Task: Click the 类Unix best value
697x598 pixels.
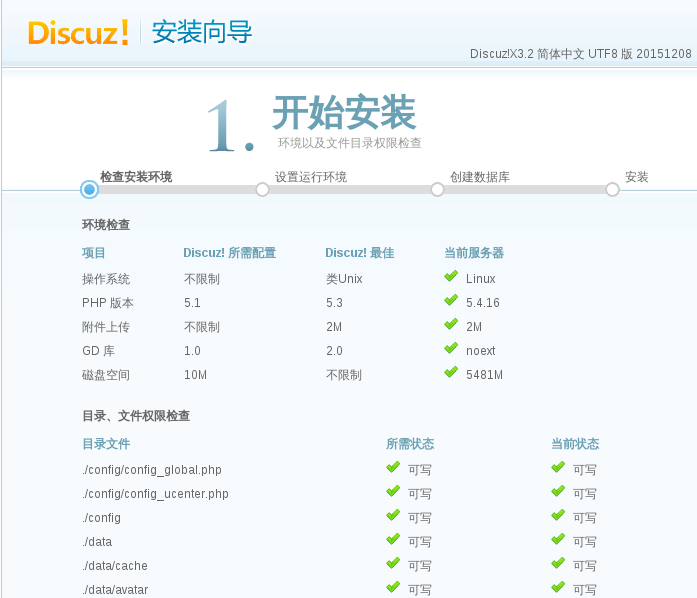Action: 344,279
